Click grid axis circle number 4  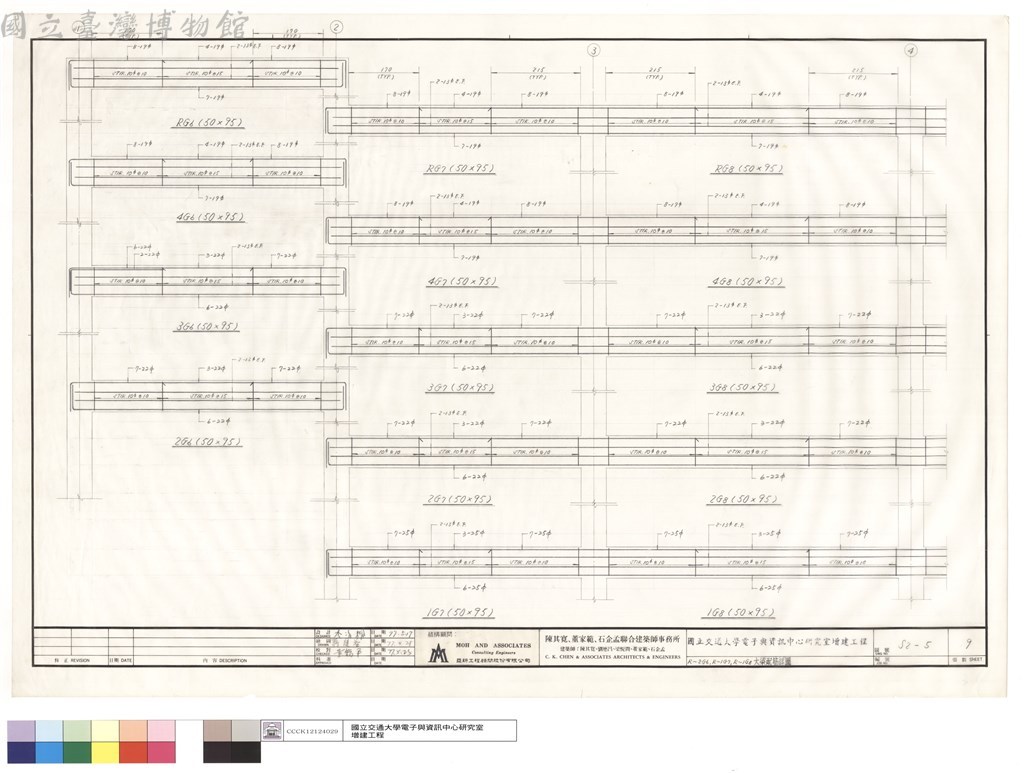[910, 50]
